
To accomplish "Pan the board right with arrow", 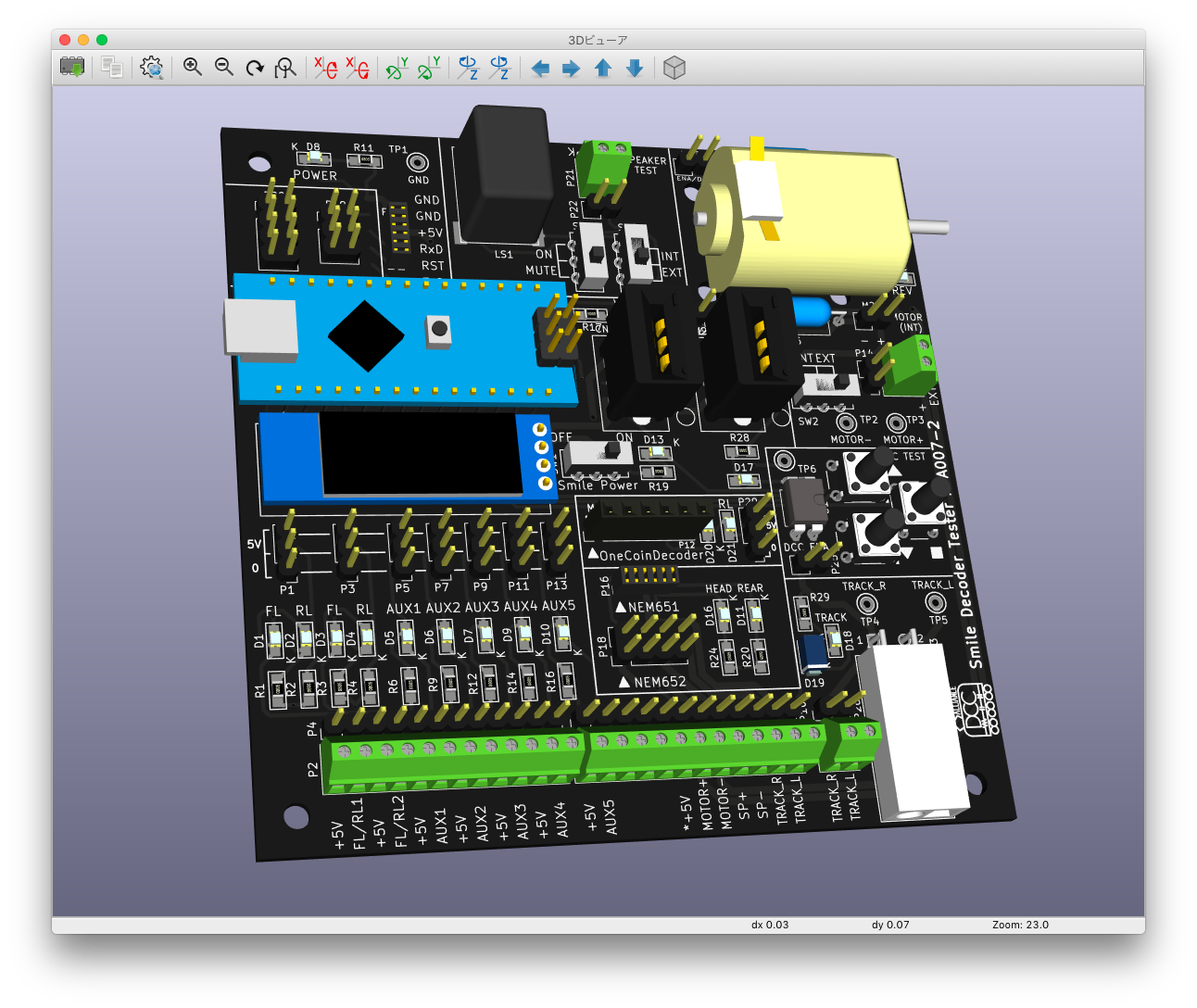I will (x=572, y=69).
